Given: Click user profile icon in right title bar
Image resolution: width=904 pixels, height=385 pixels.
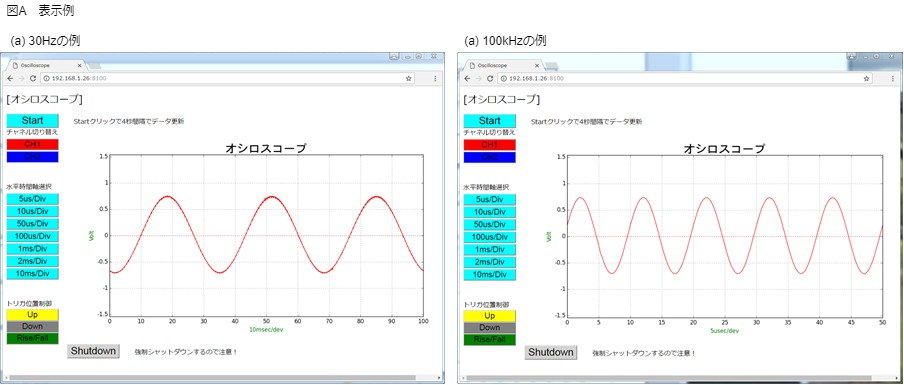Looking at the screenshot, I should [851, 56].
